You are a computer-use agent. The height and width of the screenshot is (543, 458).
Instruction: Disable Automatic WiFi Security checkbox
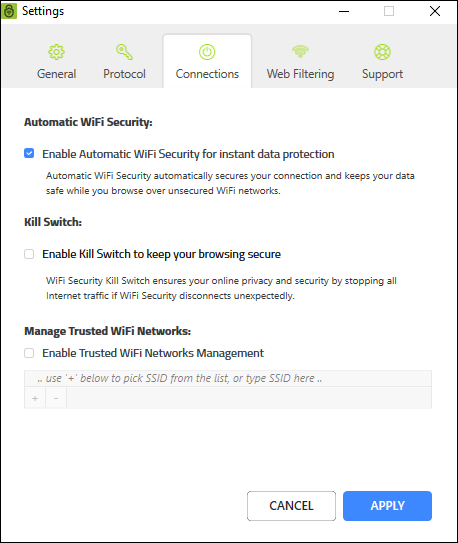click(29, 153)
